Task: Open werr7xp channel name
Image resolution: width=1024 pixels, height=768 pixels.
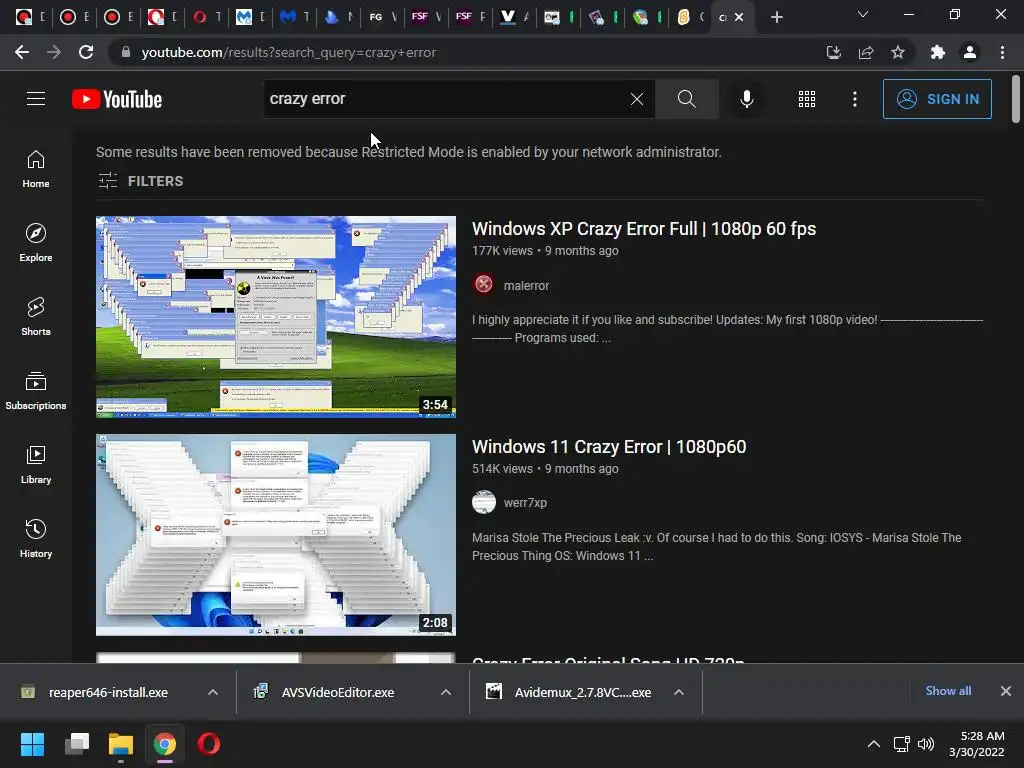Action: click(x=525, y=503)
